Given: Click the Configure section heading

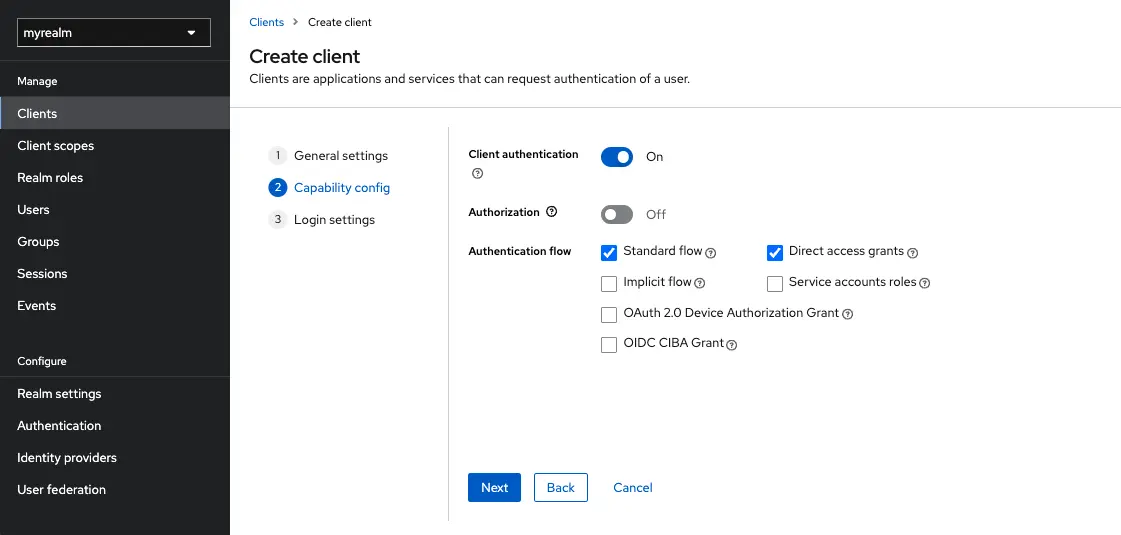Looking at the screenshot, I should pyautogui.click(x=41, y=361).
